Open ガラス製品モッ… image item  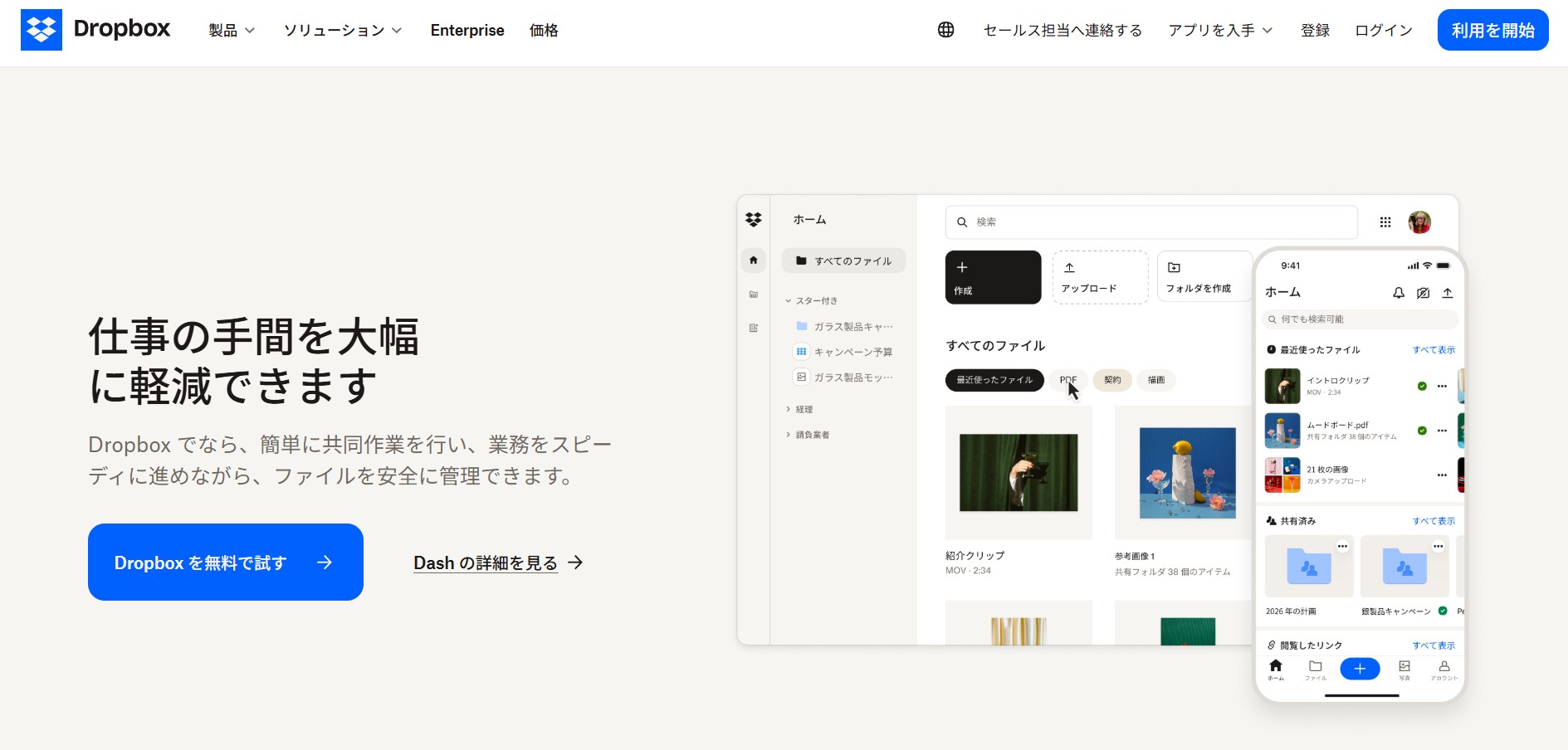(844, 377)
